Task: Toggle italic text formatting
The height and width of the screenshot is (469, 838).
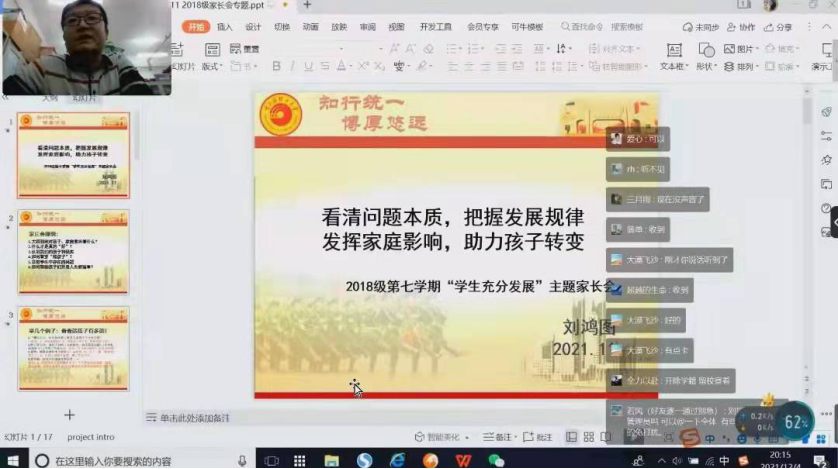Action: (292, 66)
